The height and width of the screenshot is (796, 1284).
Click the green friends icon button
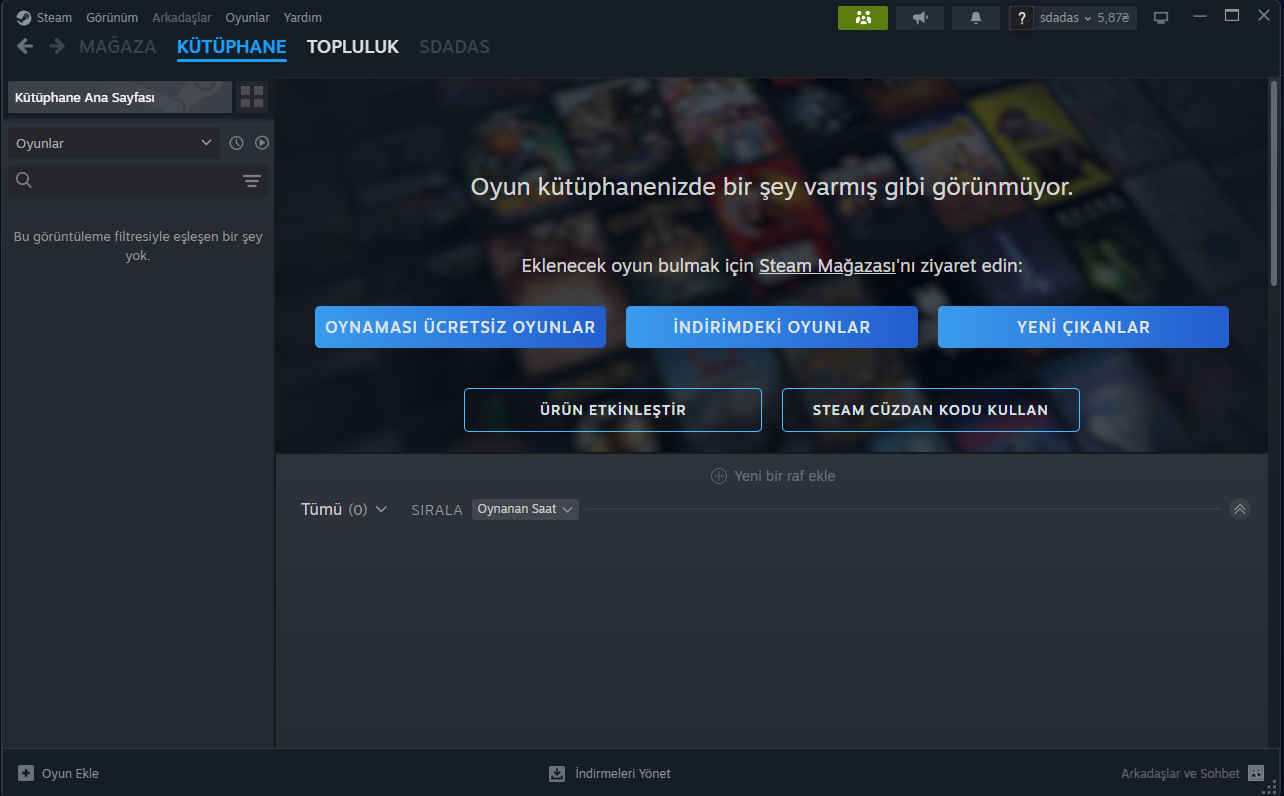pyautogui.click(x=863, y=18)
